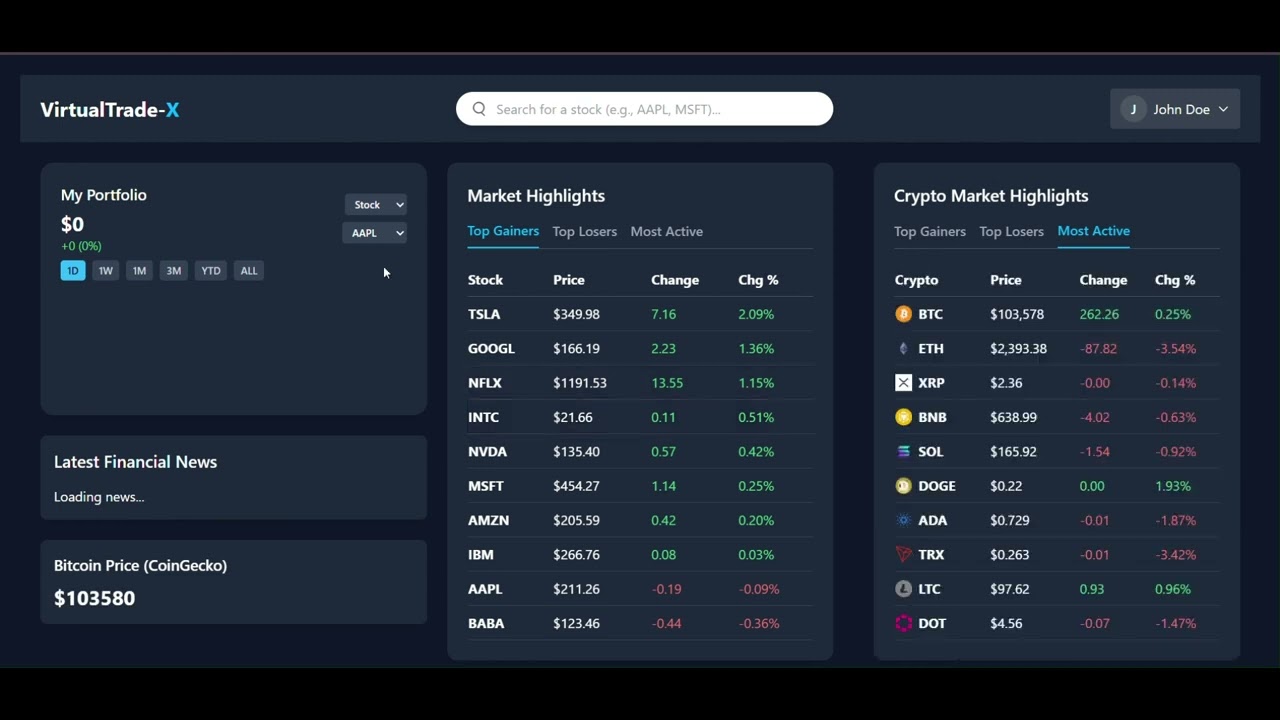Click the LTC coin icon
1280x720 pixels.
click(904, 589)
